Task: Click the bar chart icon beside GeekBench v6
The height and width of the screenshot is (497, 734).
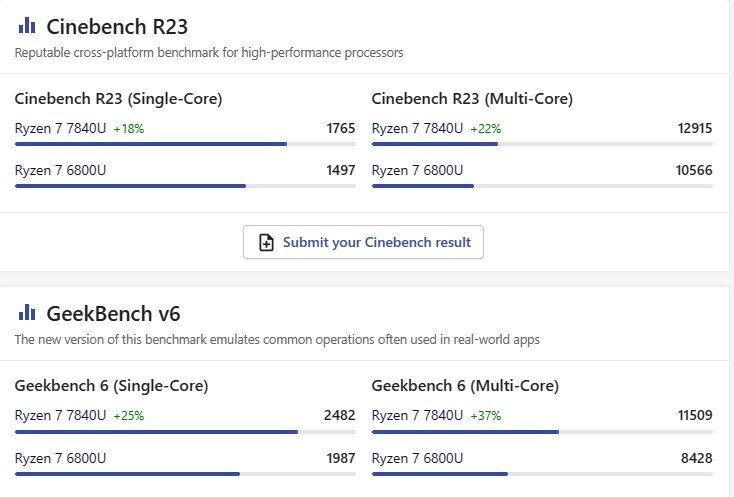Action: [27, 313]
